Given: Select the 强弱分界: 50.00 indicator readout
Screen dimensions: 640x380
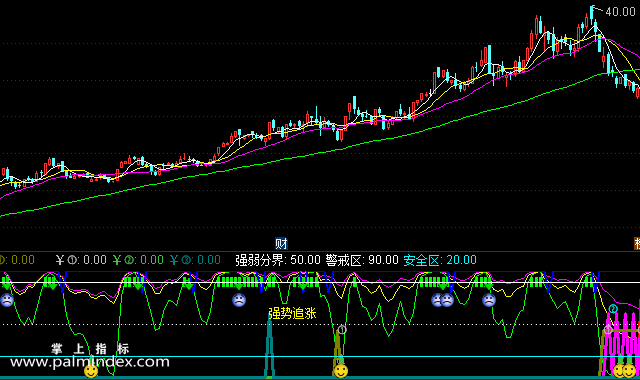Looking at the screenshot, I should click(x=278, y=260).
